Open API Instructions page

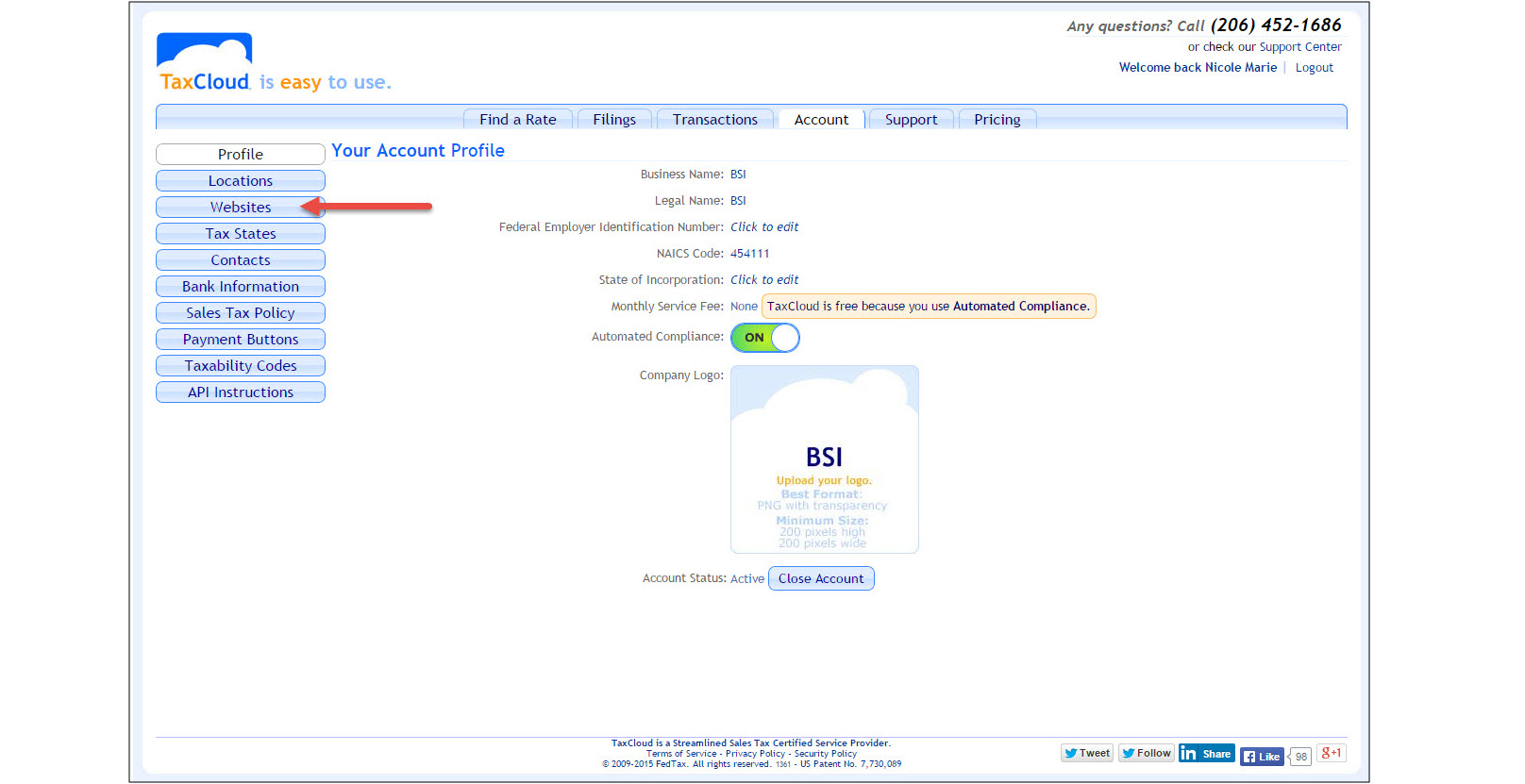(241, 392)
